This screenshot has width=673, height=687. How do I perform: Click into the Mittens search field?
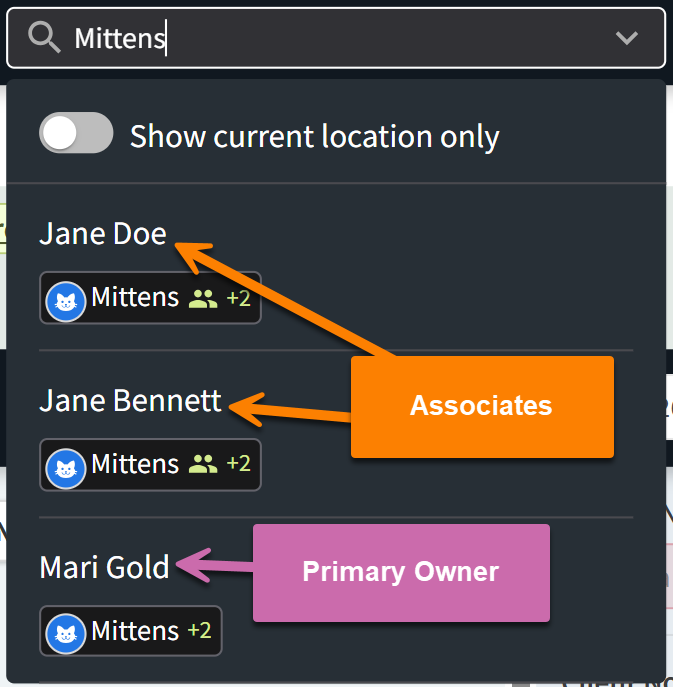pos(330,38)
